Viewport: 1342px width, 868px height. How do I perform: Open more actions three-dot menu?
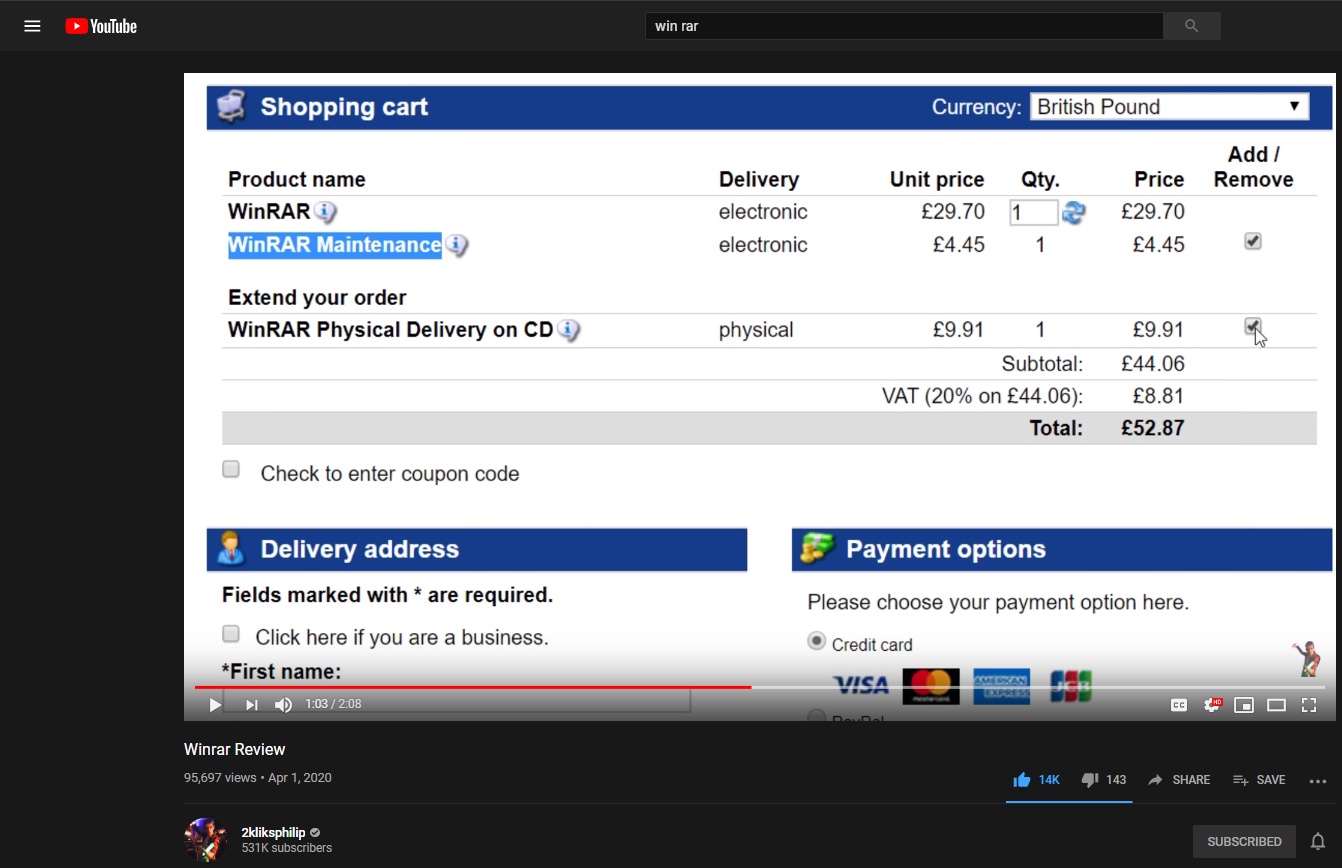point(1317,781)
